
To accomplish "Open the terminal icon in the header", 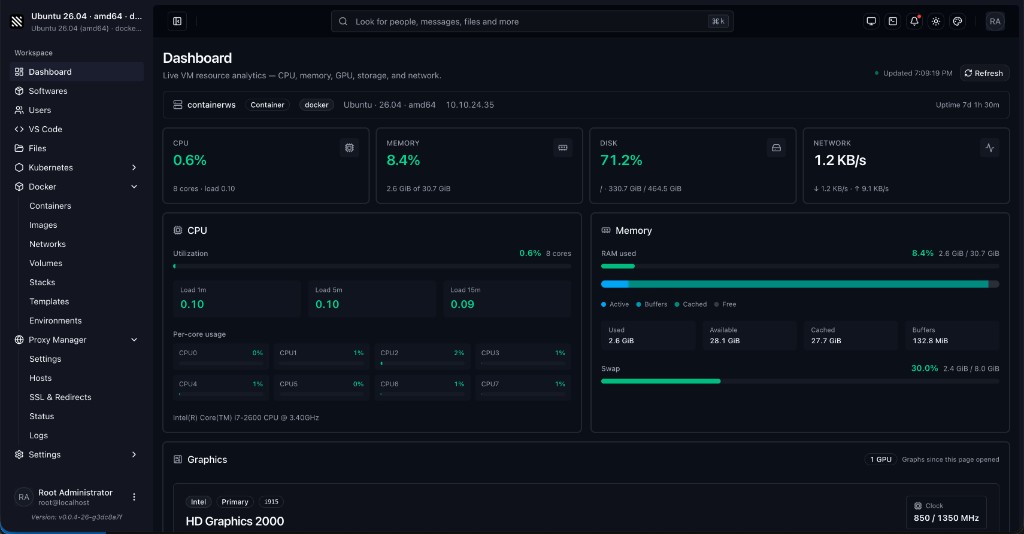I will [893, 21].
